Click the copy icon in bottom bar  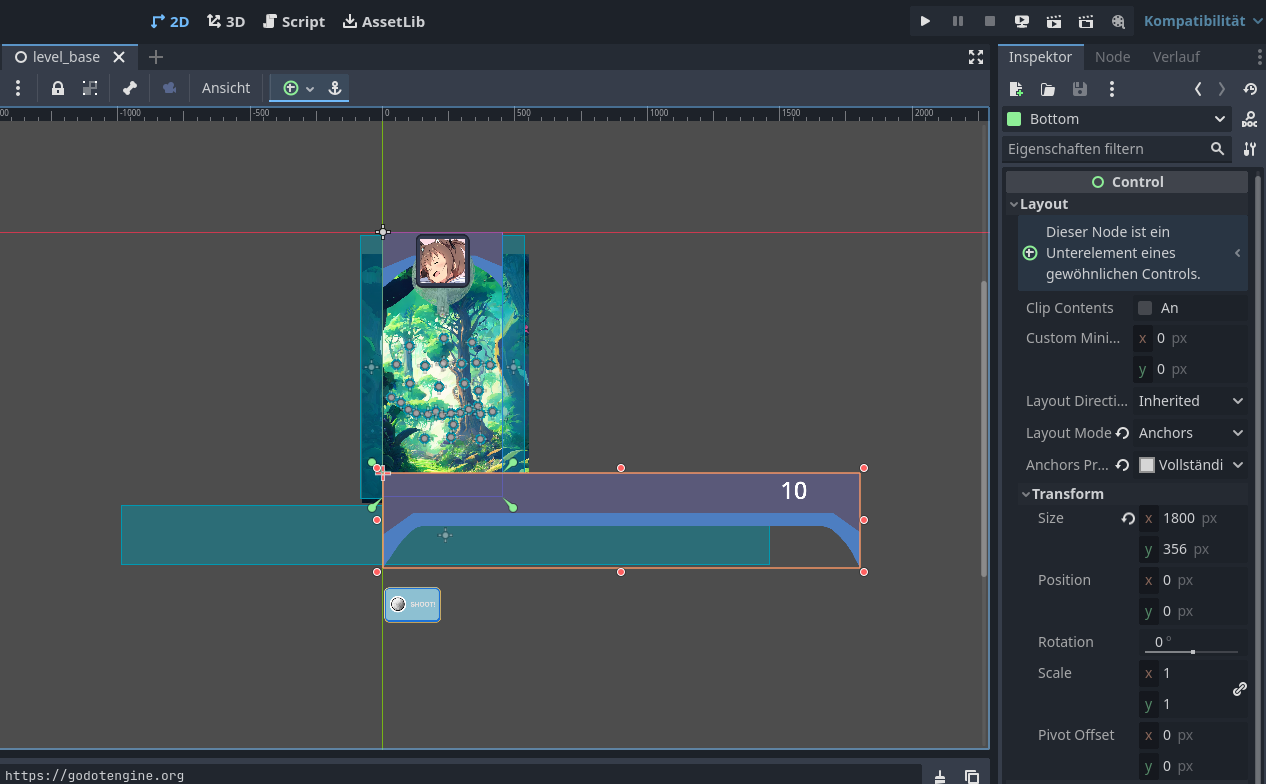pos(972,776)
